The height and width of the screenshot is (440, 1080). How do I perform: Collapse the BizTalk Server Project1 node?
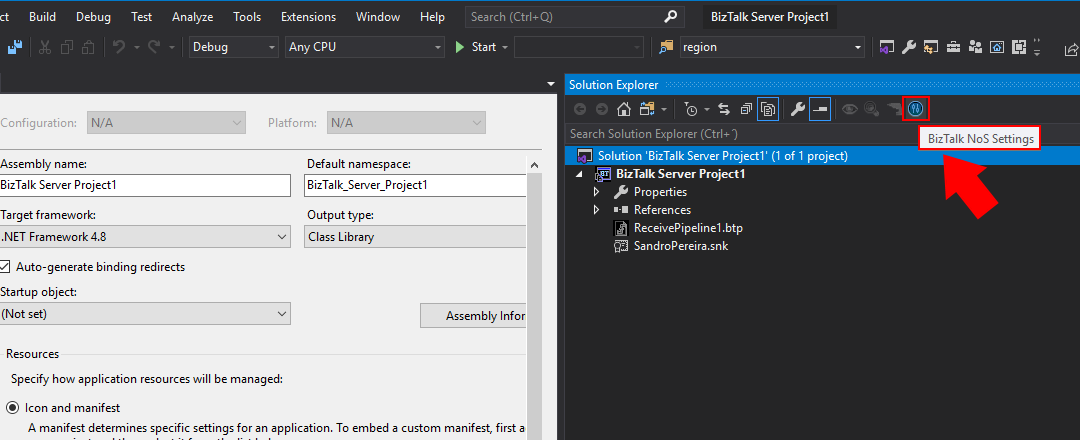pos(581,174)
